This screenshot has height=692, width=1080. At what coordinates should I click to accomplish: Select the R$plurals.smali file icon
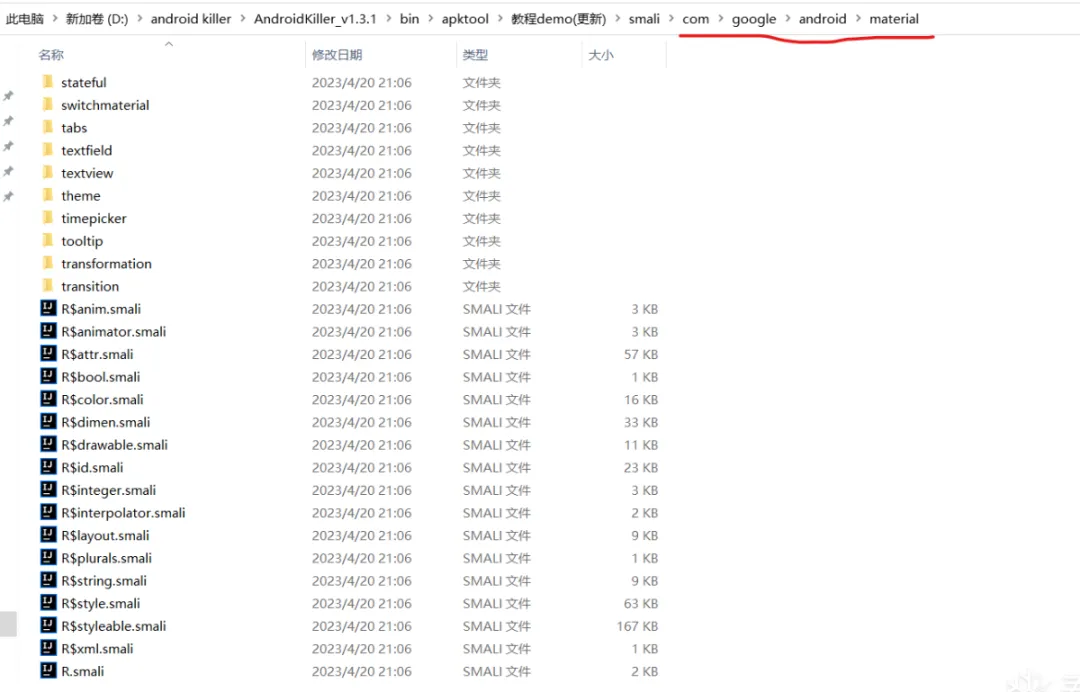pos(48,558)
